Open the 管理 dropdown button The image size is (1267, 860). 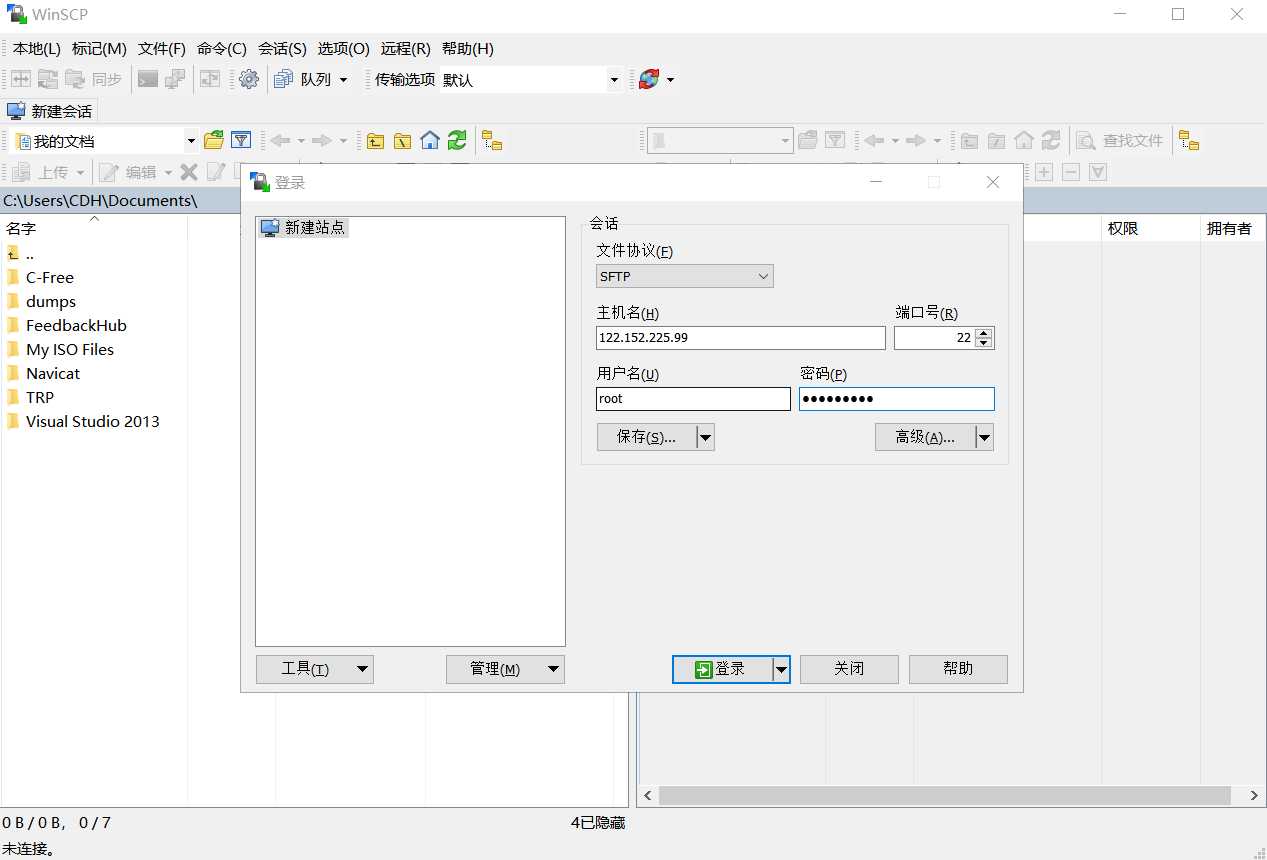[505, 669]
